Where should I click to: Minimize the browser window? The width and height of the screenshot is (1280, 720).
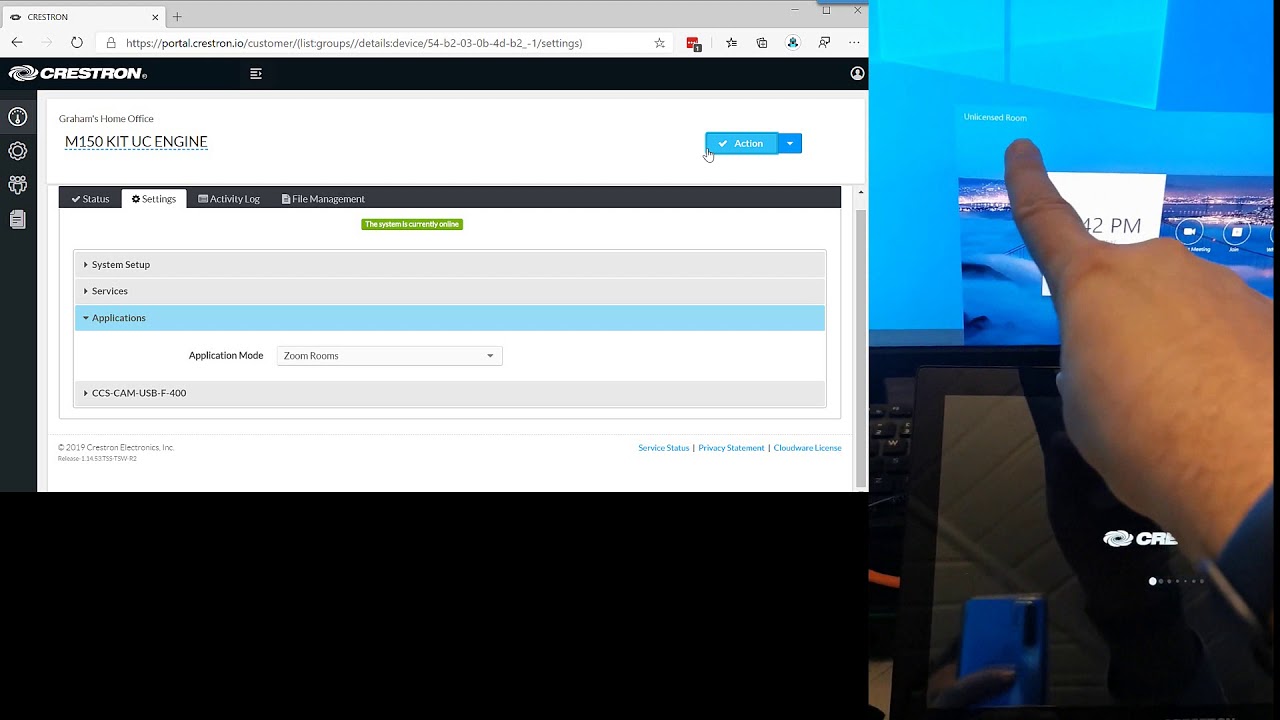pyautogui.click(x=795, y=10)
